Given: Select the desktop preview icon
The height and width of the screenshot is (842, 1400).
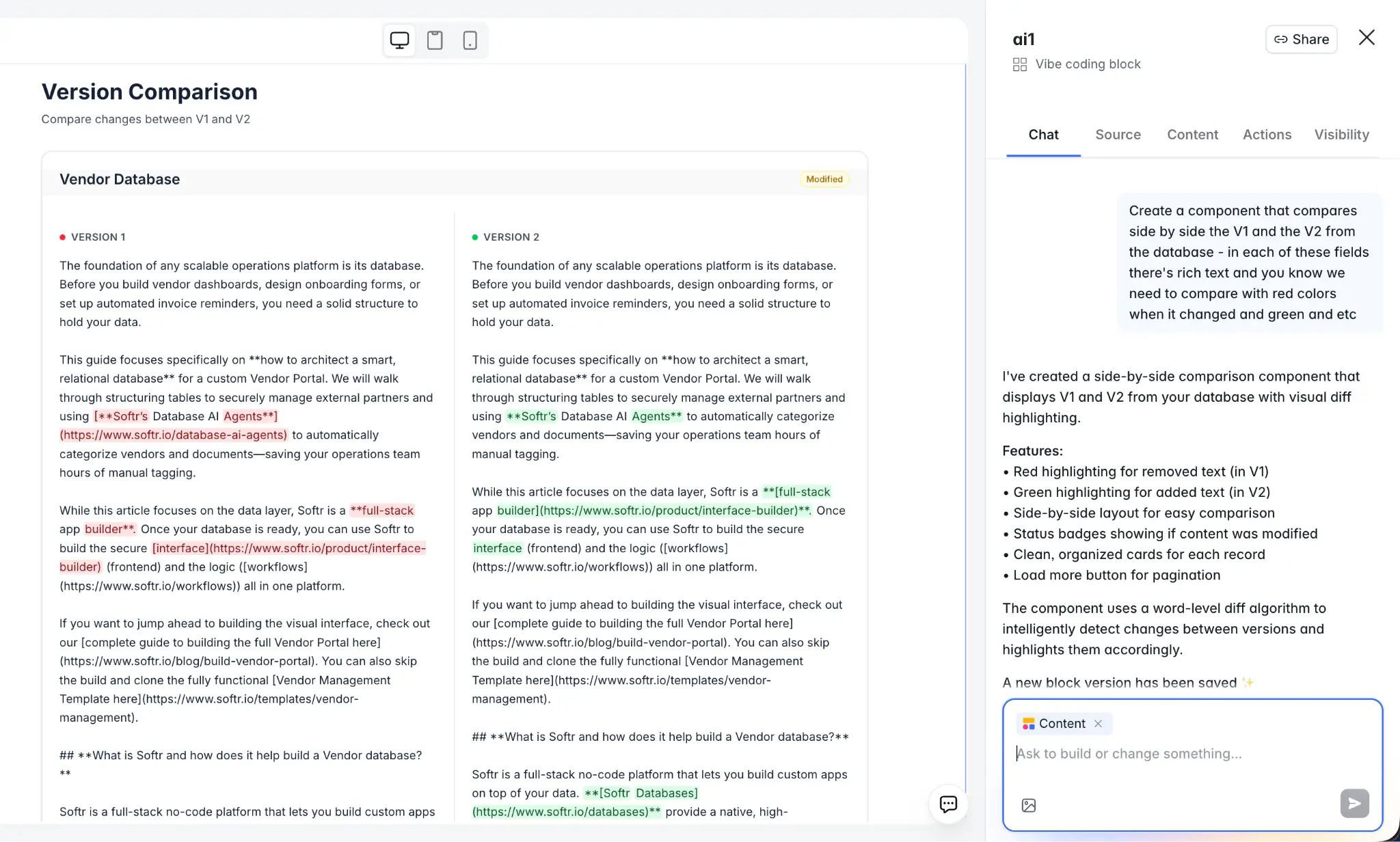Looking at the screenshot, I should pos(399,40).
